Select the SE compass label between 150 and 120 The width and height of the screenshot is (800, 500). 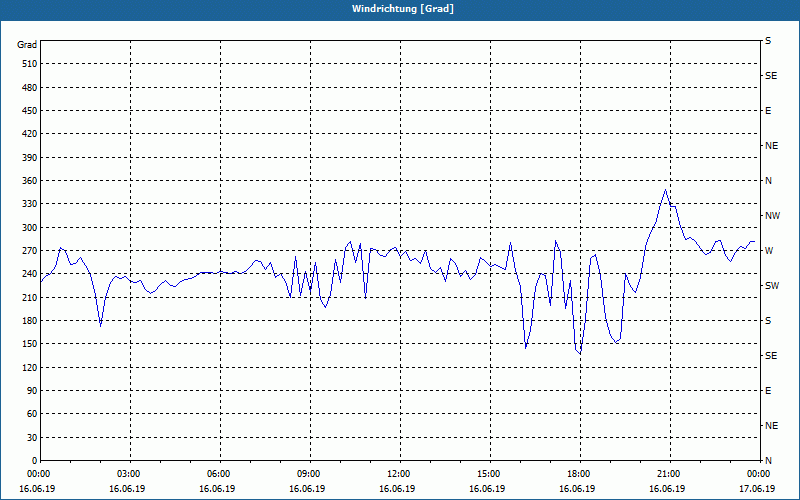point(771,356)
